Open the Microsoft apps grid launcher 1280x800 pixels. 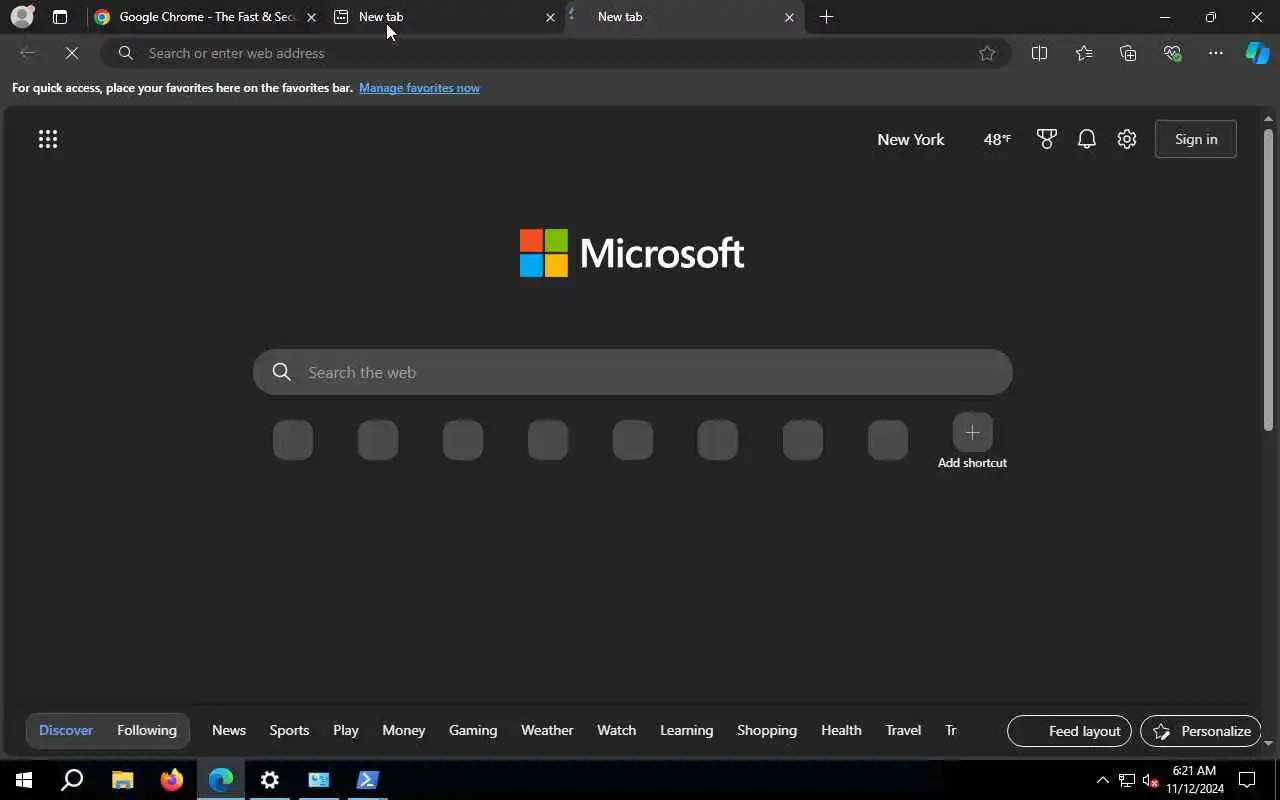click(48, 139)
